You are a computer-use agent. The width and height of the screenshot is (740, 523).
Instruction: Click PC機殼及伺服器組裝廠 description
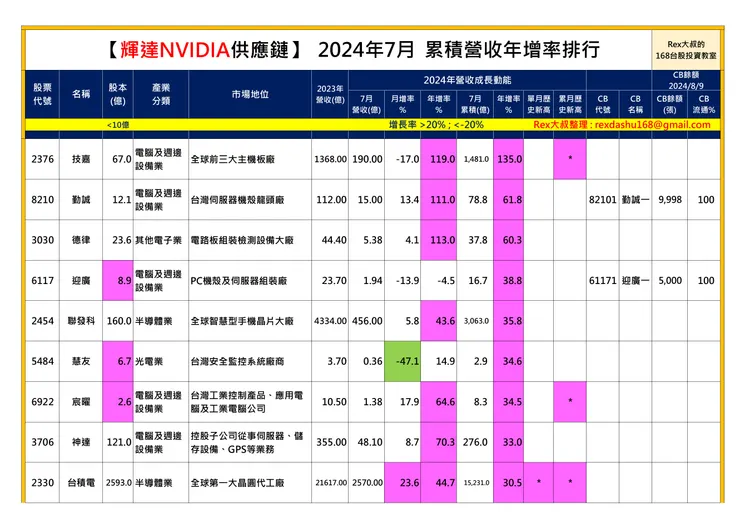tap(239, 280)
